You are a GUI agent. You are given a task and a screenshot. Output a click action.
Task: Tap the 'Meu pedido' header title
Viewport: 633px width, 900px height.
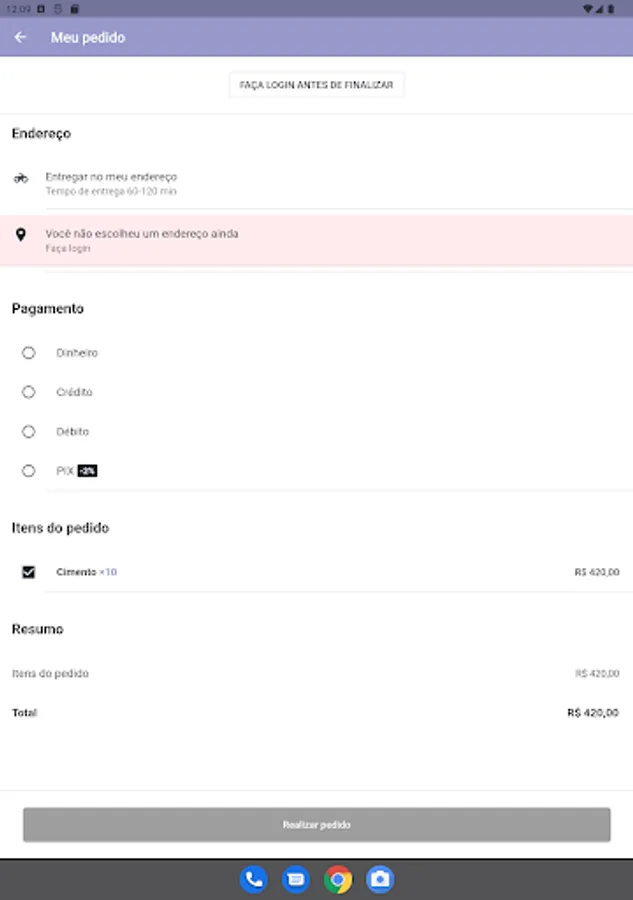(x=88, y=38)
